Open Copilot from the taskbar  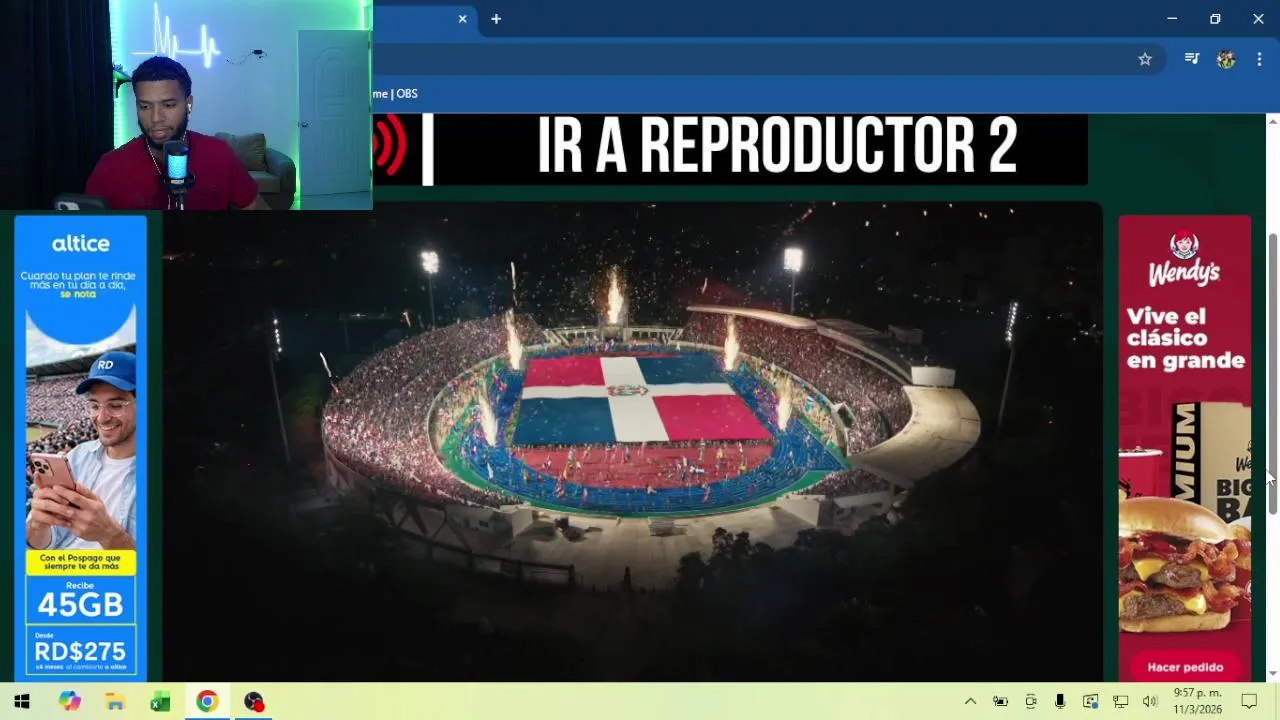(x=69, y=701)
